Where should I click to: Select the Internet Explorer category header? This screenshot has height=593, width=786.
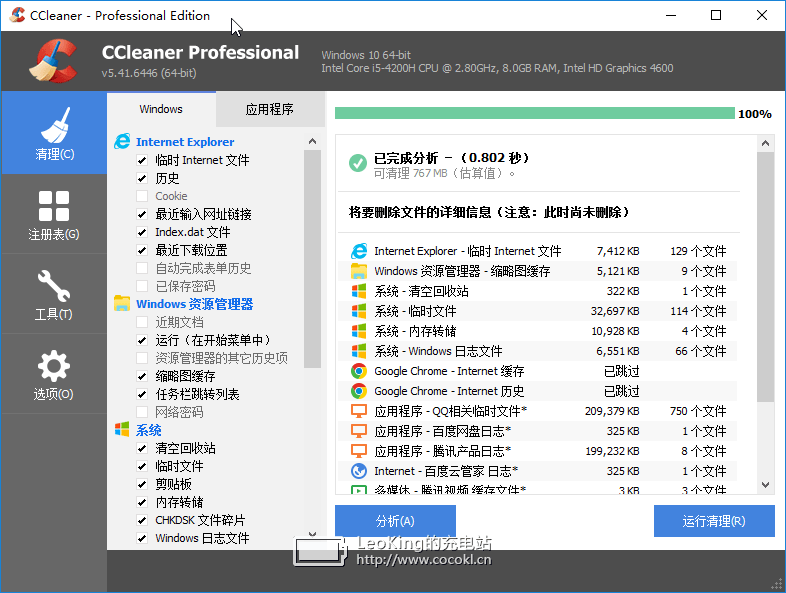[185, 142]
